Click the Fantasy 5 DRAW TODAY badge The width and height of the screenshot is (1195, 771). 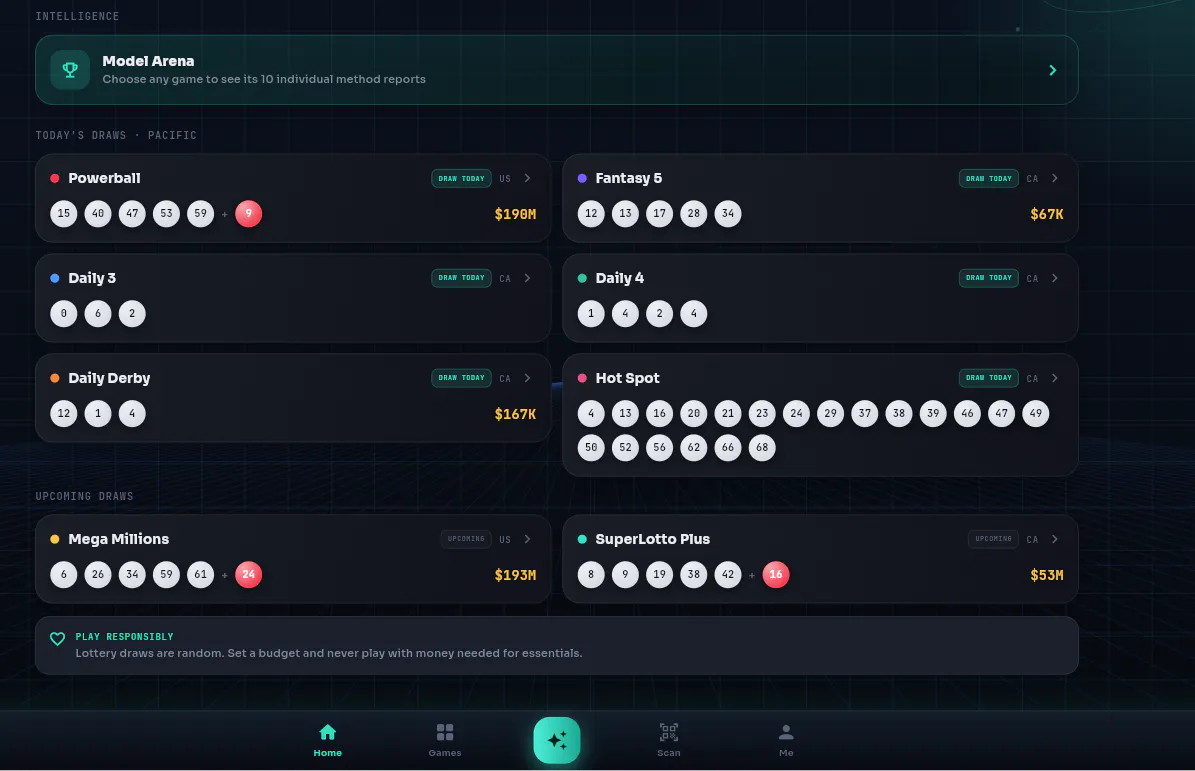coord(988,178)
